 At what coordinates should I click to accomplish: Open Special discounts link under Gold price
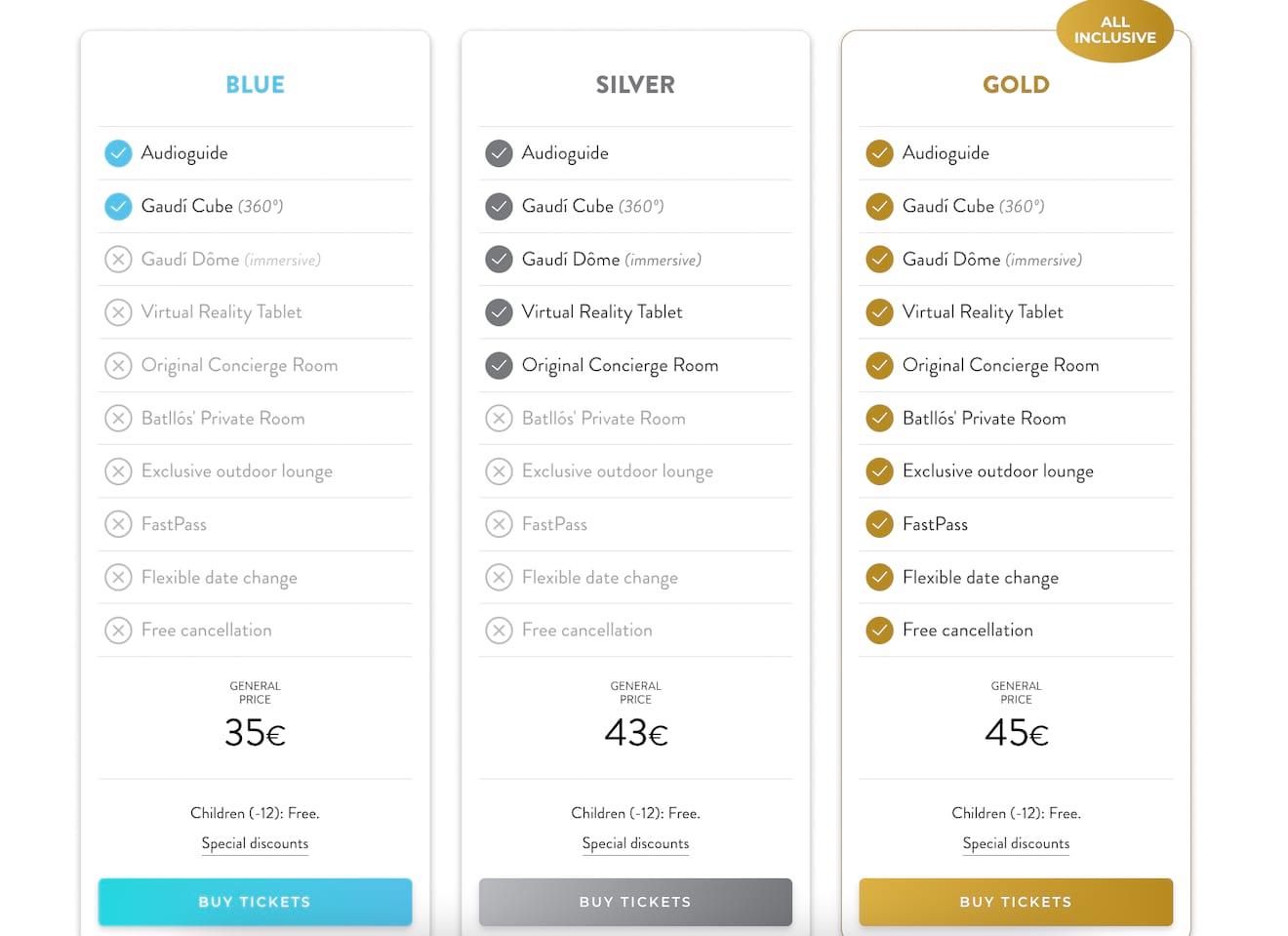coord(1016,843)
